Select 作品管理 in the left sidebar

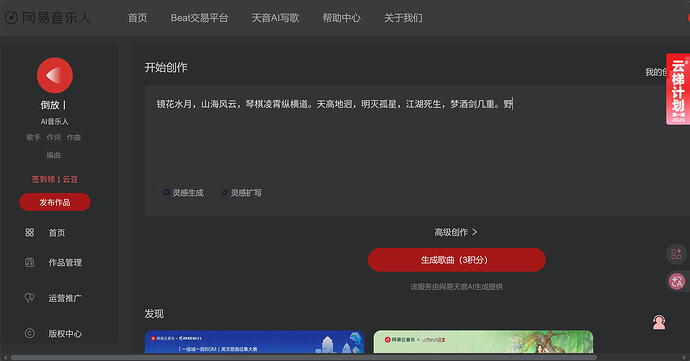pyautogui.click(x=65, y=262)
